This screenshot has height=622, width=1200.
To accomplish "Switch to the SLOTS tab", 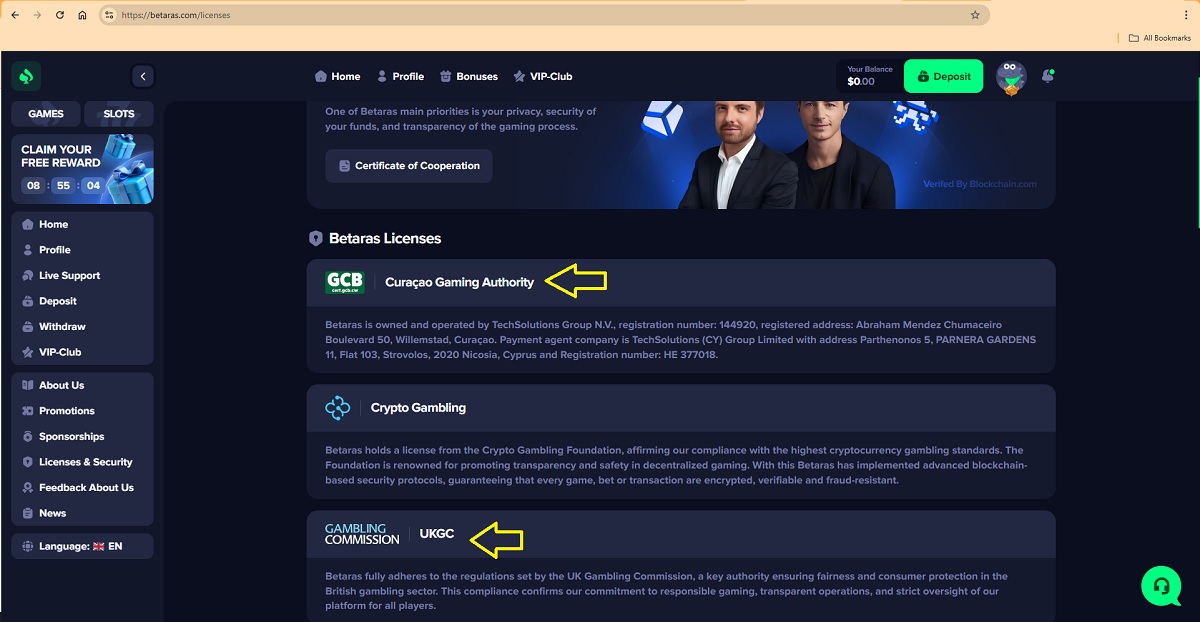I will click(x=119, y=114).
